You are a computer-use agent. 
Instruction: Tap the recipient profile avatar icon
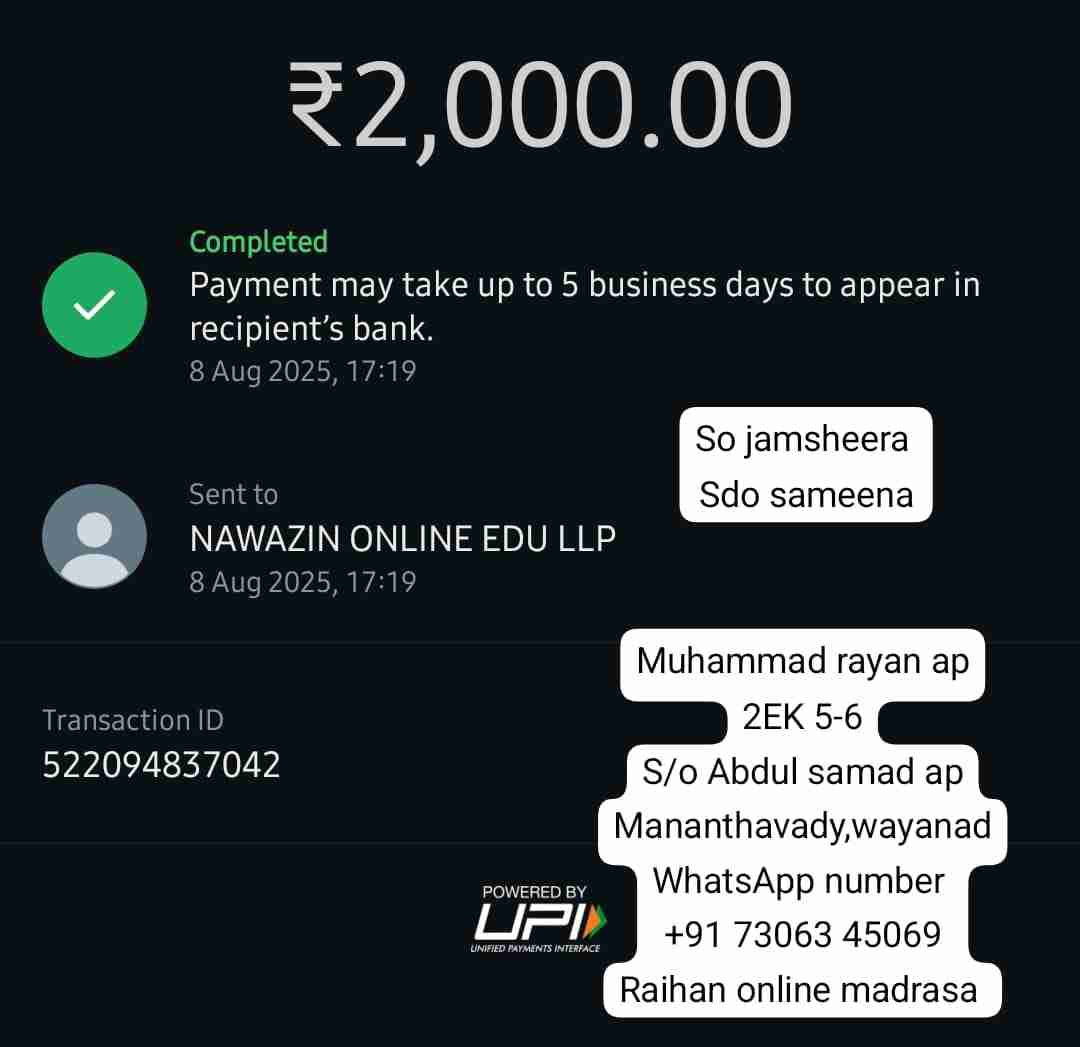94,536
